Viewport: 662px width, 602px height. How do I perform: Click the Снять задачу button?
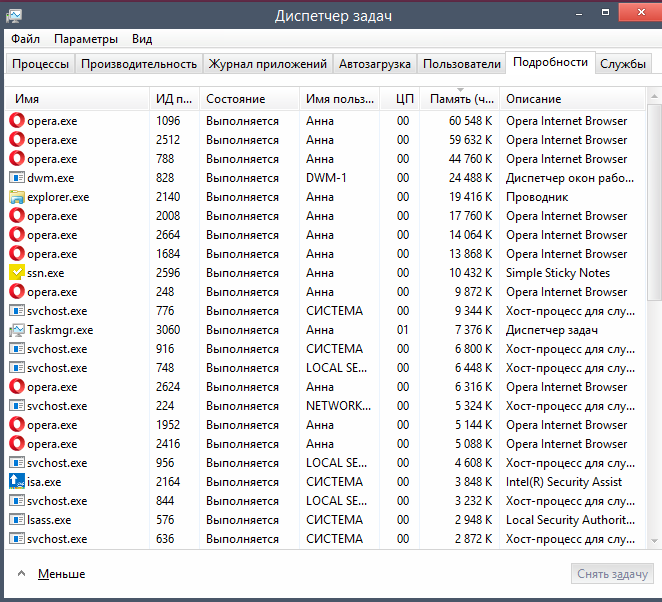(612, 574)
